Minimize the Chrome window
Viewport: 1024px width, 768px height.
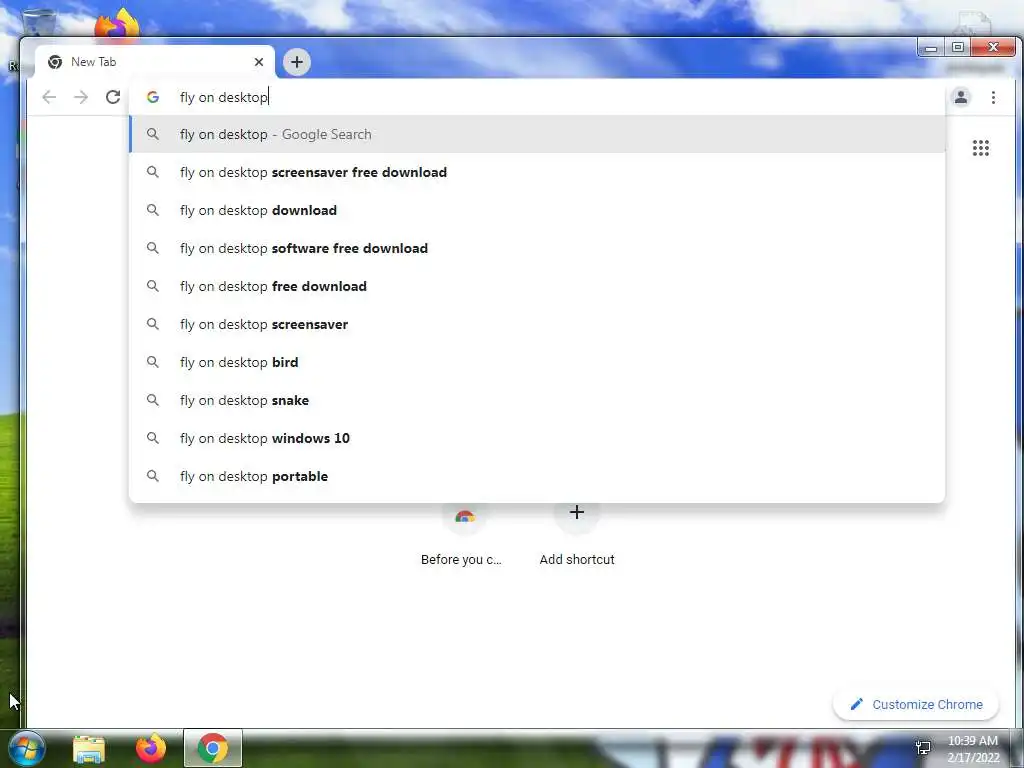coord(931,48)
